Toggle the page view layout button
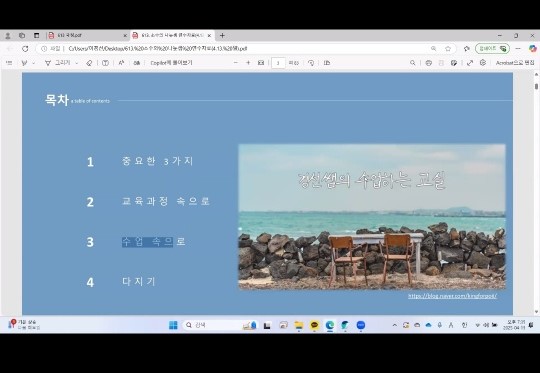This screenshot has height=373, width=540. tap(327, 63)
